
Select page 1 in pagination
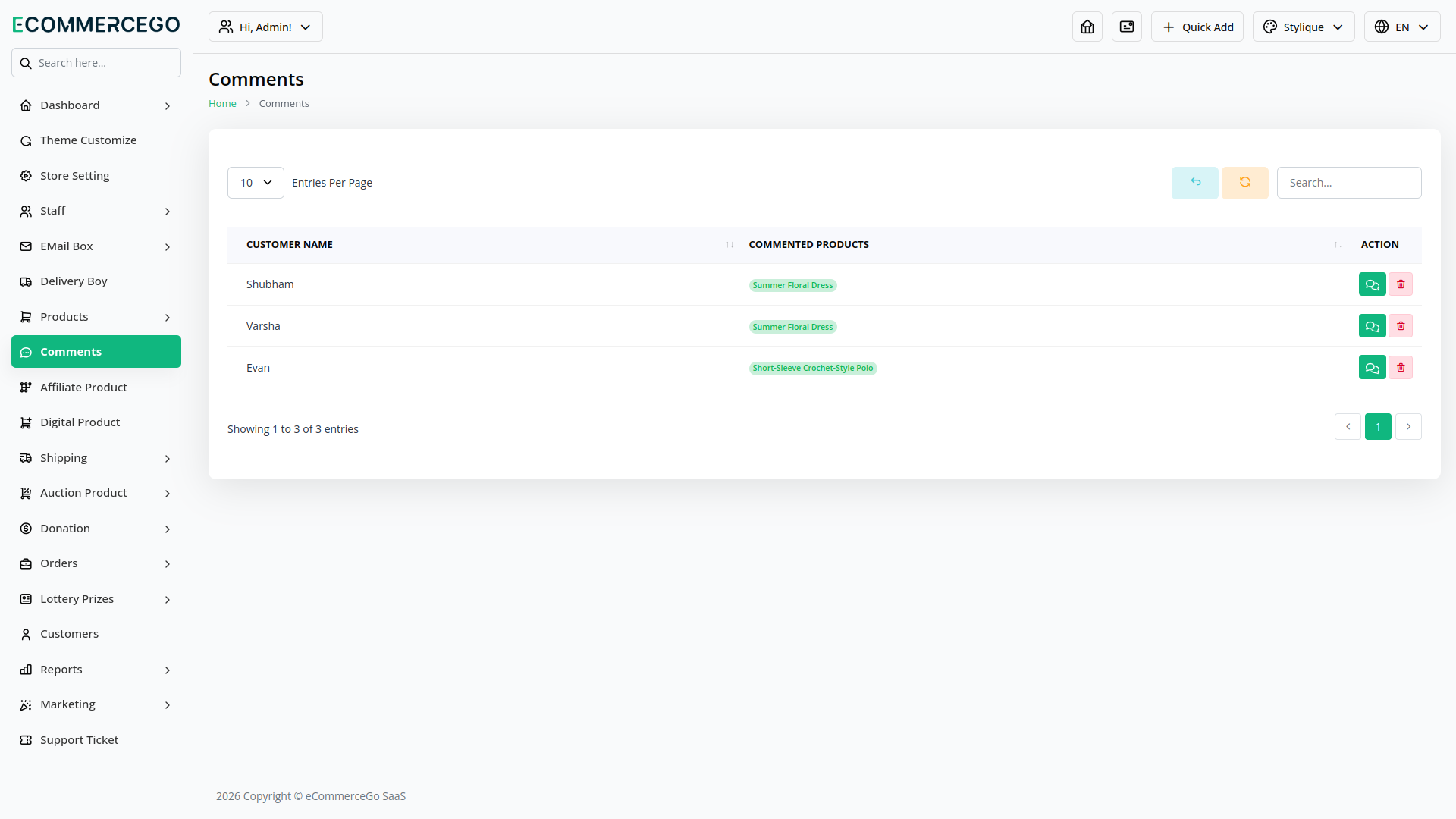coord(1378,427)
